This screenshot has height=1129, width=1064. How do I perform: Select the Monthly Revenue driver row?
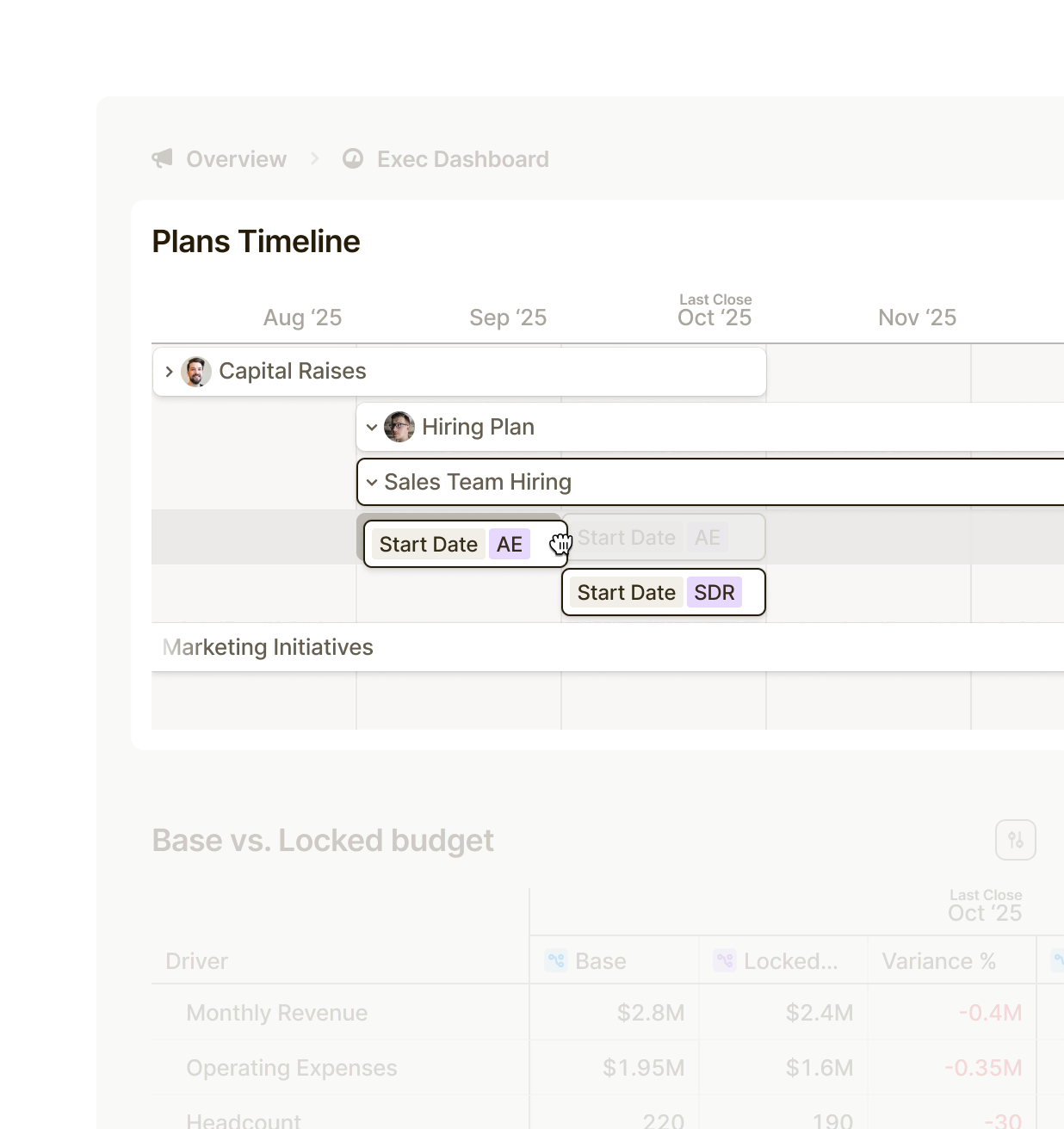coord(276,1013)
